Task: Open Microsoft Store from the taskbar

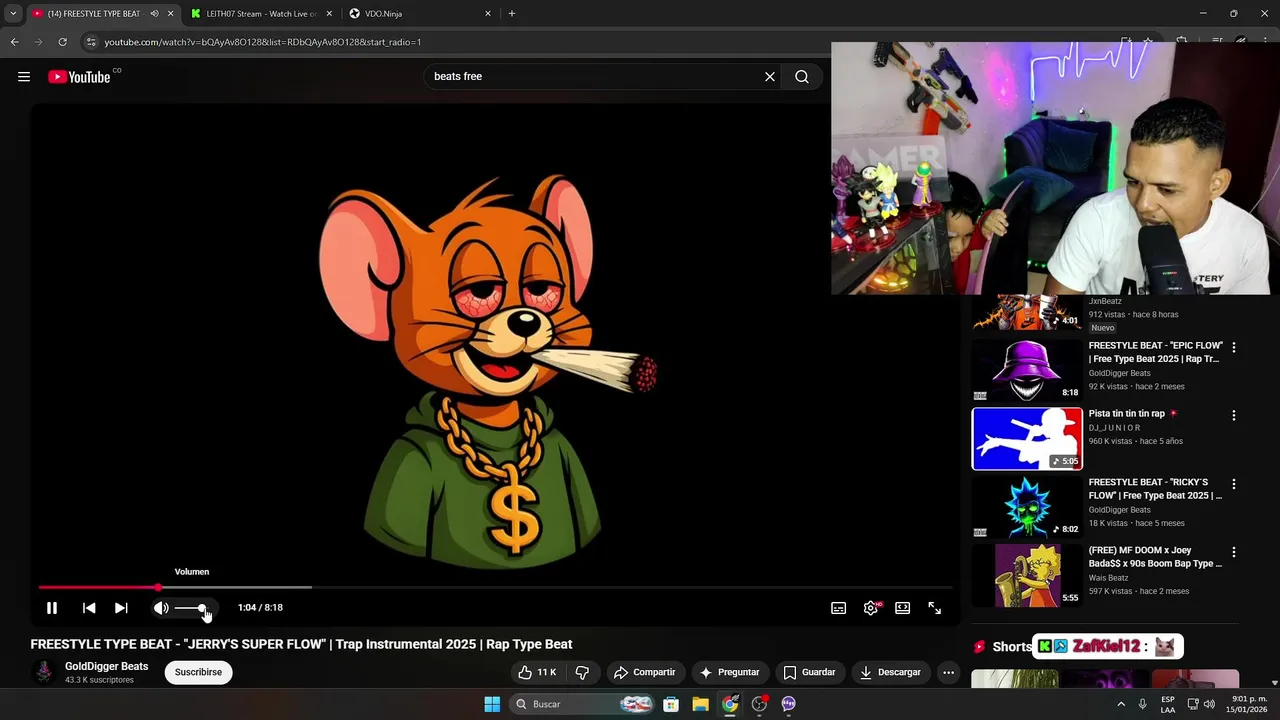Action: click(671, 704)
